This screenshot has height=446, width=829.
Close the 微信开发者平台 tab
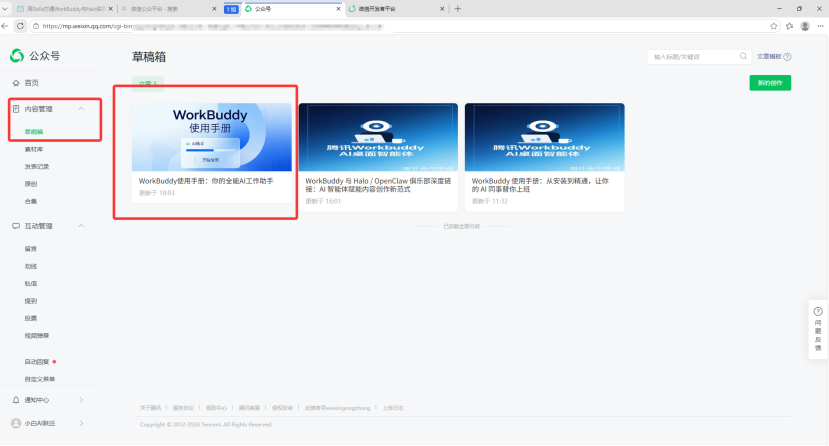tap(442, 8)
